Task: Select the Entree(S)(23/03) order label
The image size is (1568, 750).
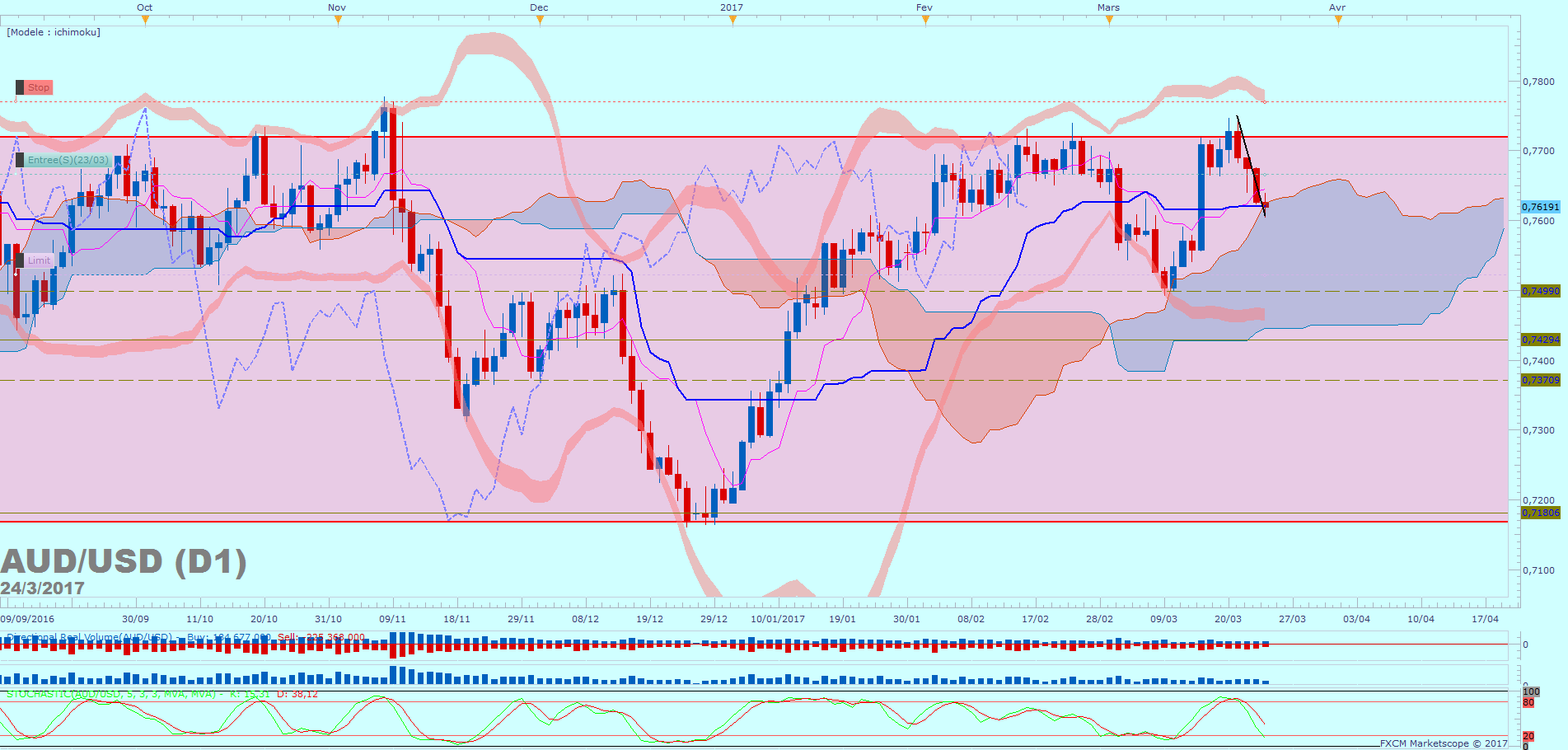Action: point(68,160)
